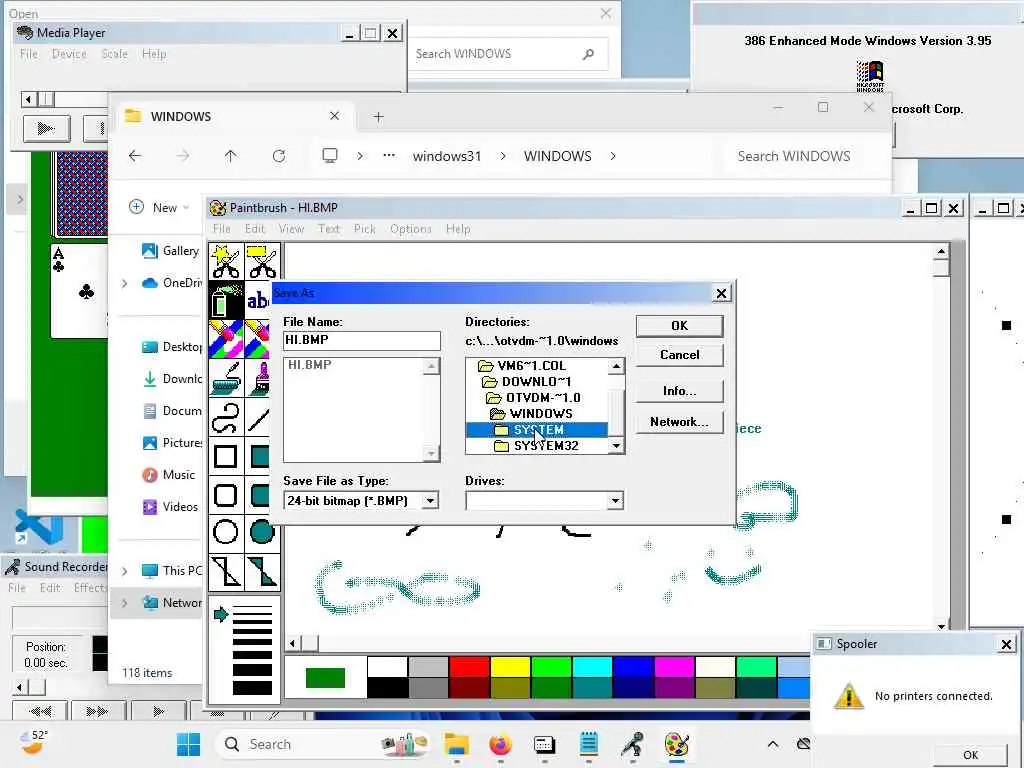Click the Sound Recorder fast-forward button
Screen dimensions: 1024x768
pos(97,711)
